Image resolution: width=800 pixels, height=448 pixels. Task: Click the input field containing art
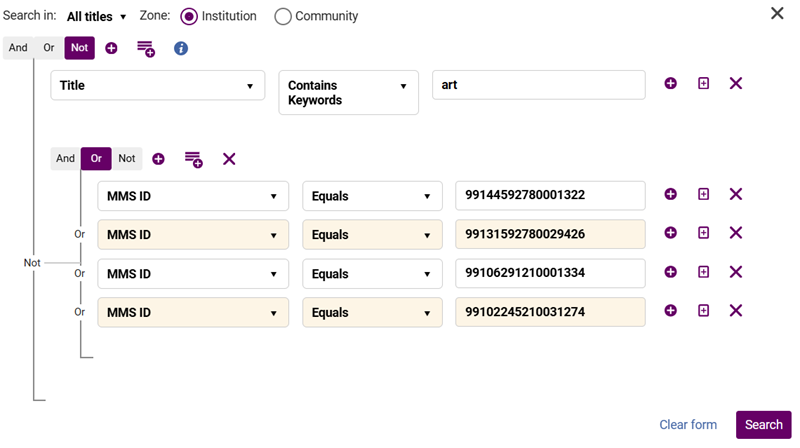pos(539,85)
